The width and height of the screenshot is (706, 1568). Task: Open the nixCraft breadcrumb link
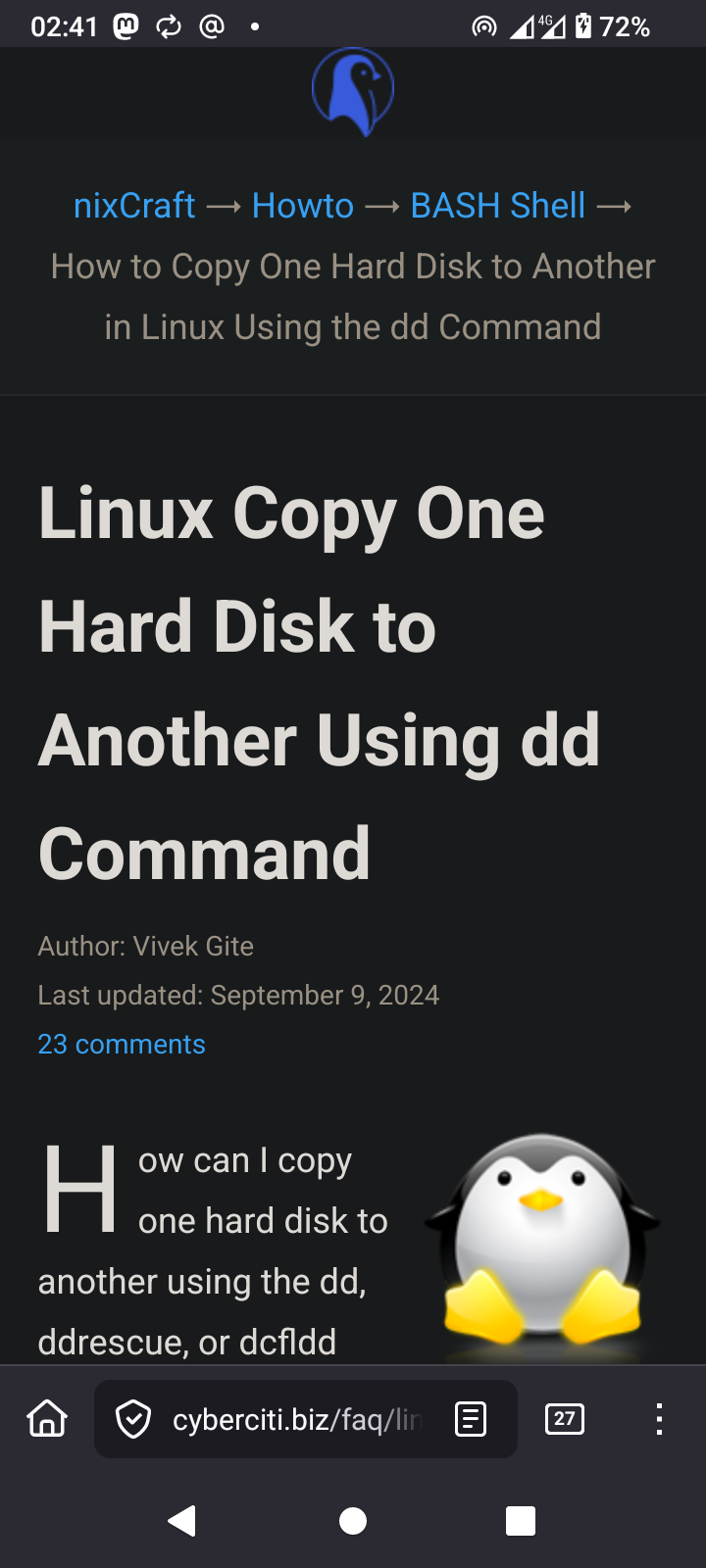point(134,206)
